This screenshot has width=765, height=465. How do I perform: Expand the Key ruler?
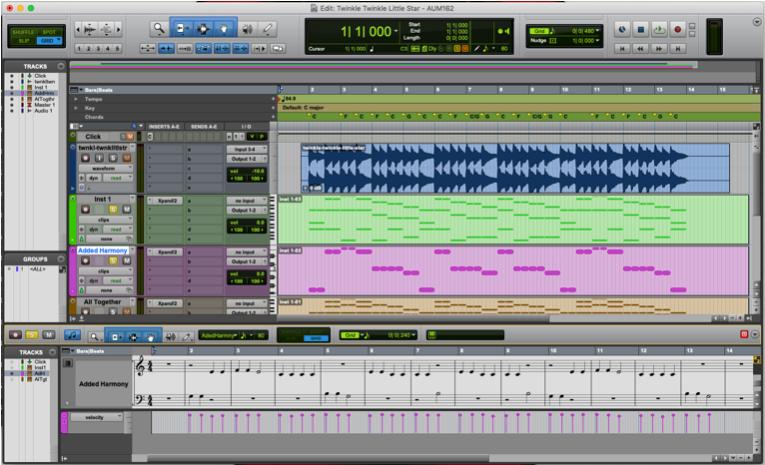point(76,108)
